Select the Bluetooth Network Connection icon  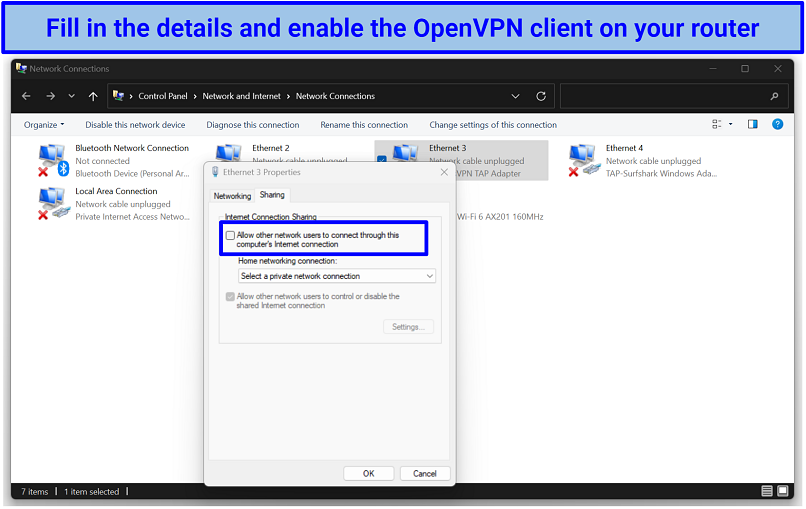pos(53,160)
